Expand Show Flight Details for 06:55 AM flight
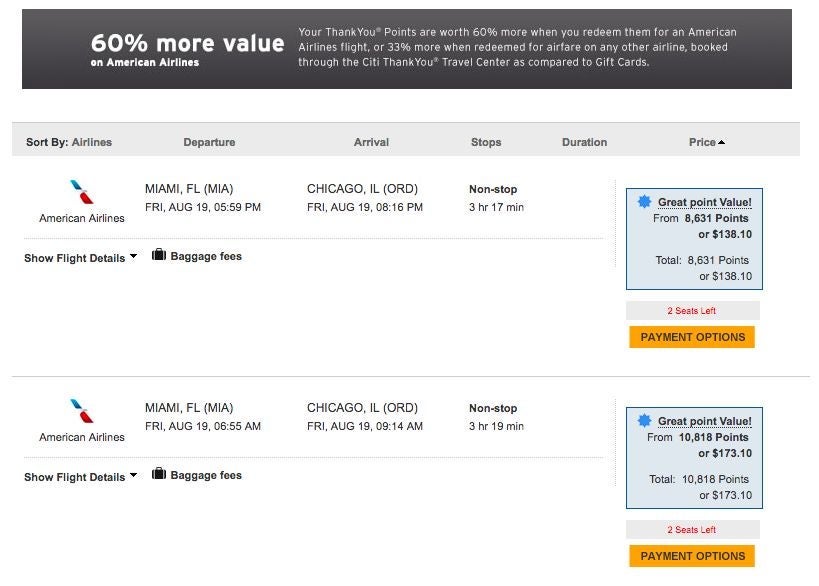Image resolution: width=819 pixels, height=586 pixels. pos(80,477)
